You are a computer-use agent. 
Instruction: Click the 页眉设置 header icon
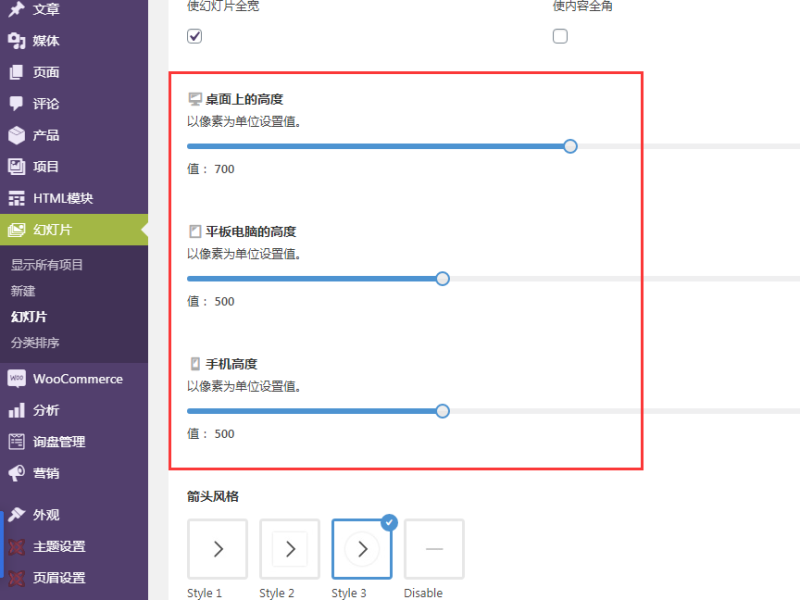[16, 578]
